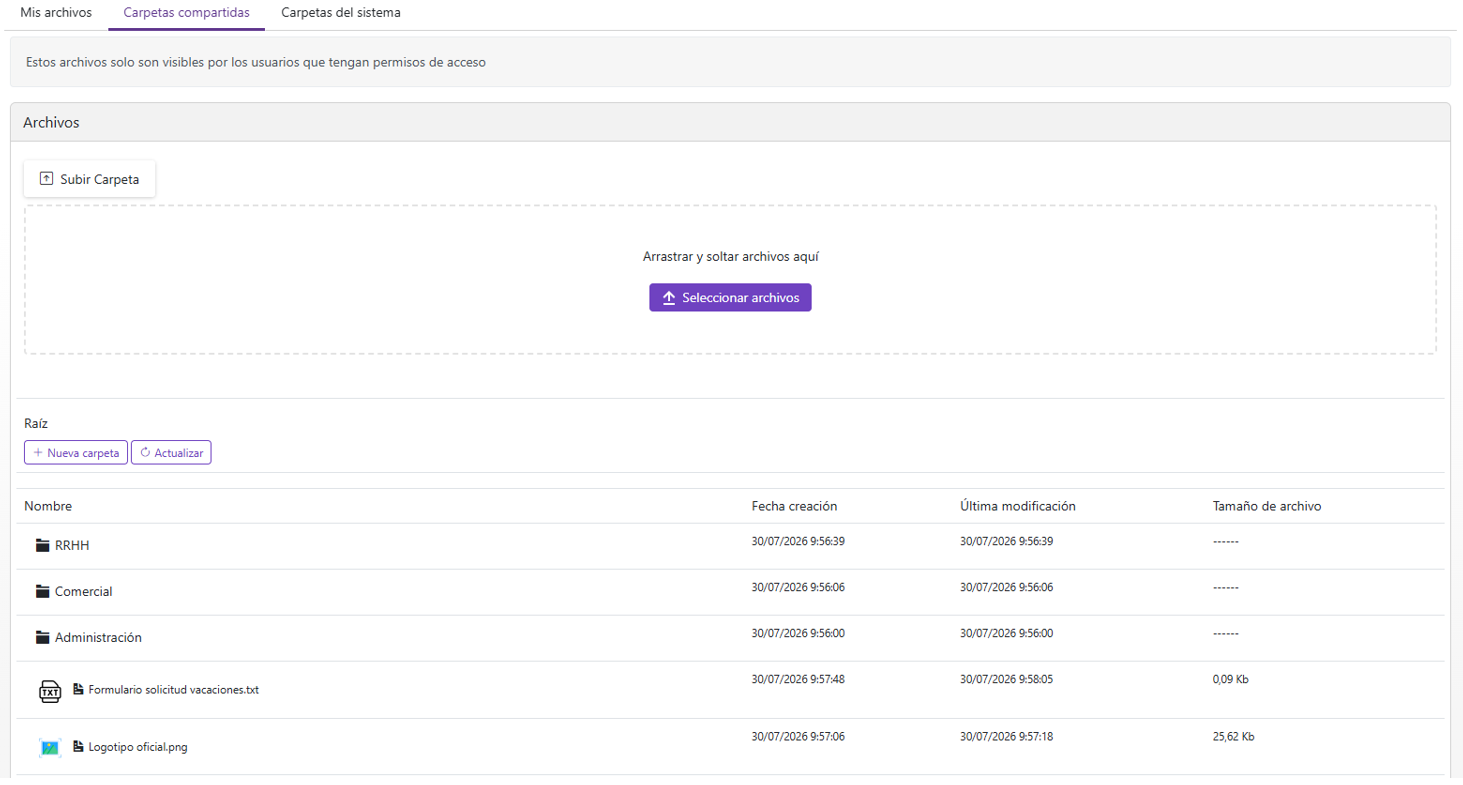The image size is (1463, 785).
Task: Click the image thumbnail icon for Logotipo oficial.png
Action: tap(50, 747)
